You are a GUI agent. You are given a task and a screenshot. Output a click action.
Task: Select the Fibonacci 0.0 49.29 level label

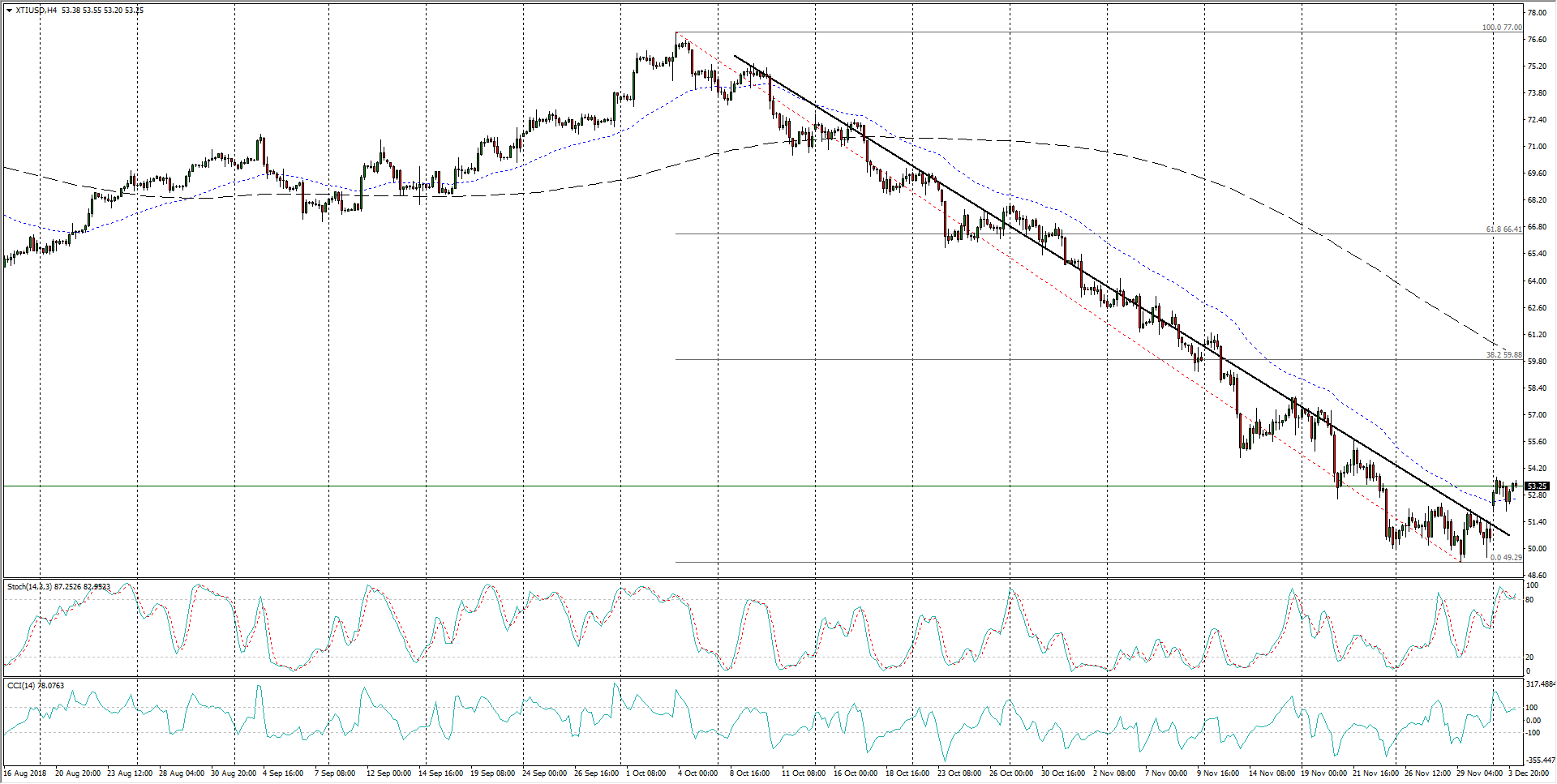tap(1505, 558)
